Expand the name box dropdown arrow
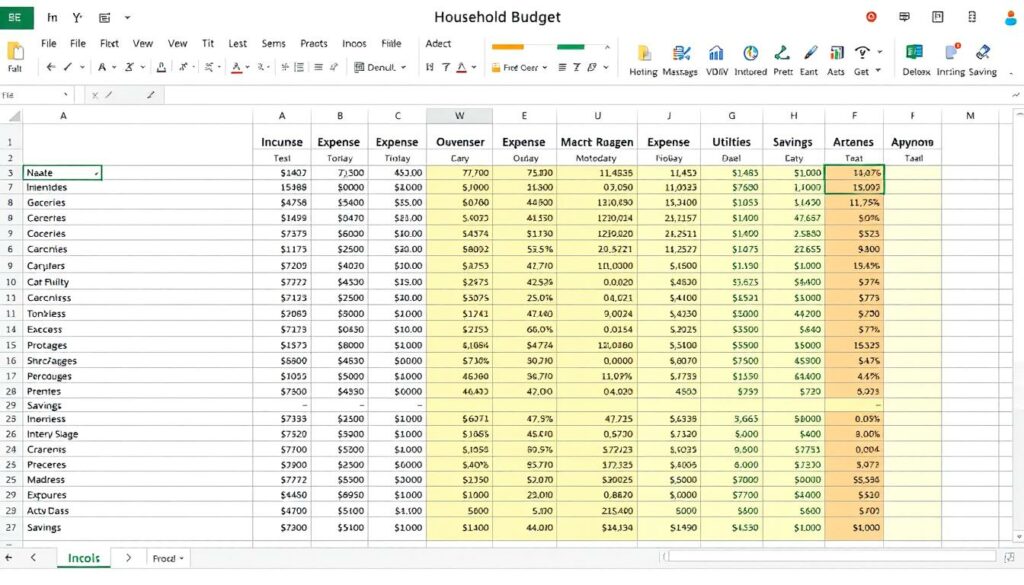The width and height of the screenshot is (1024, 585). click(x=66, y=94)
